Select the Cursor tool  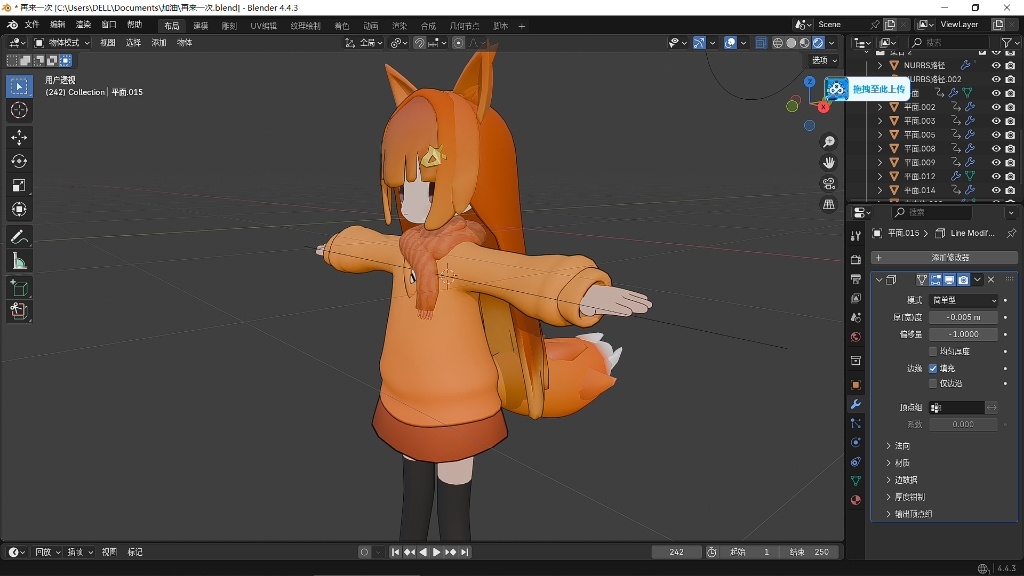tap(19, 110)
